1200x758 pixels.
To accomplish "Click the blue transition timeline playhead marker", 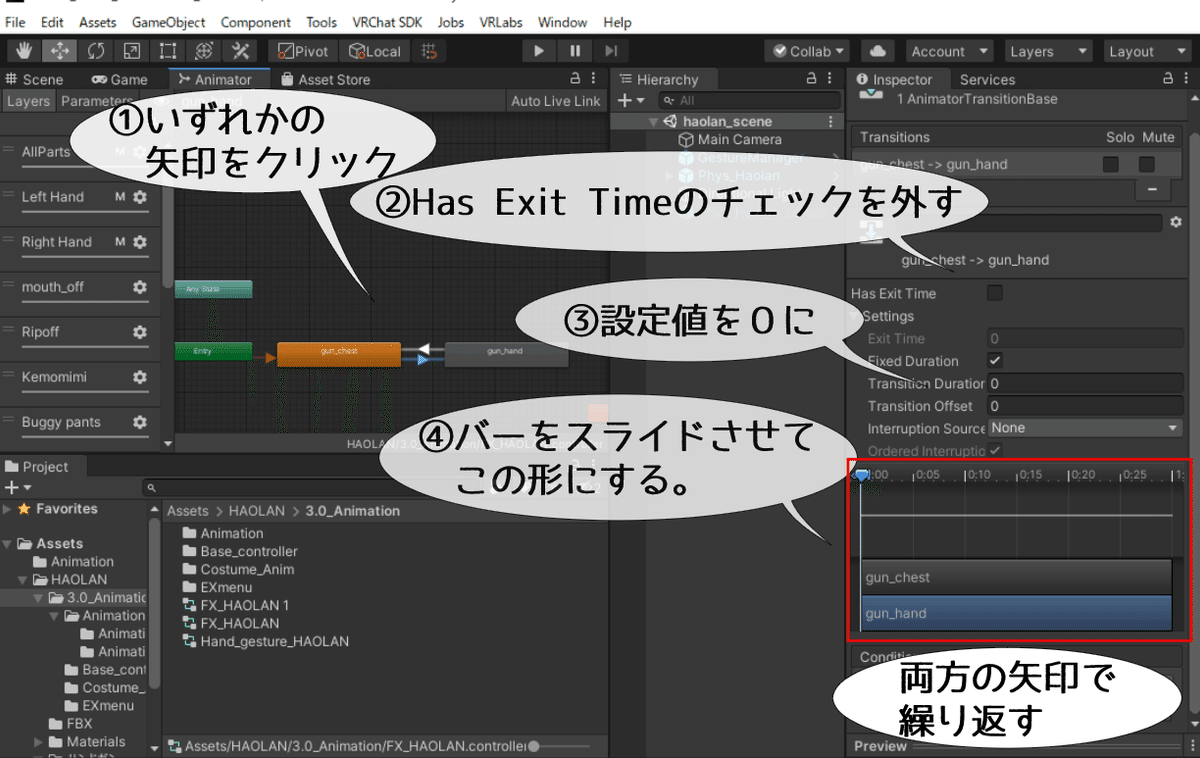I will coord(861,477).
